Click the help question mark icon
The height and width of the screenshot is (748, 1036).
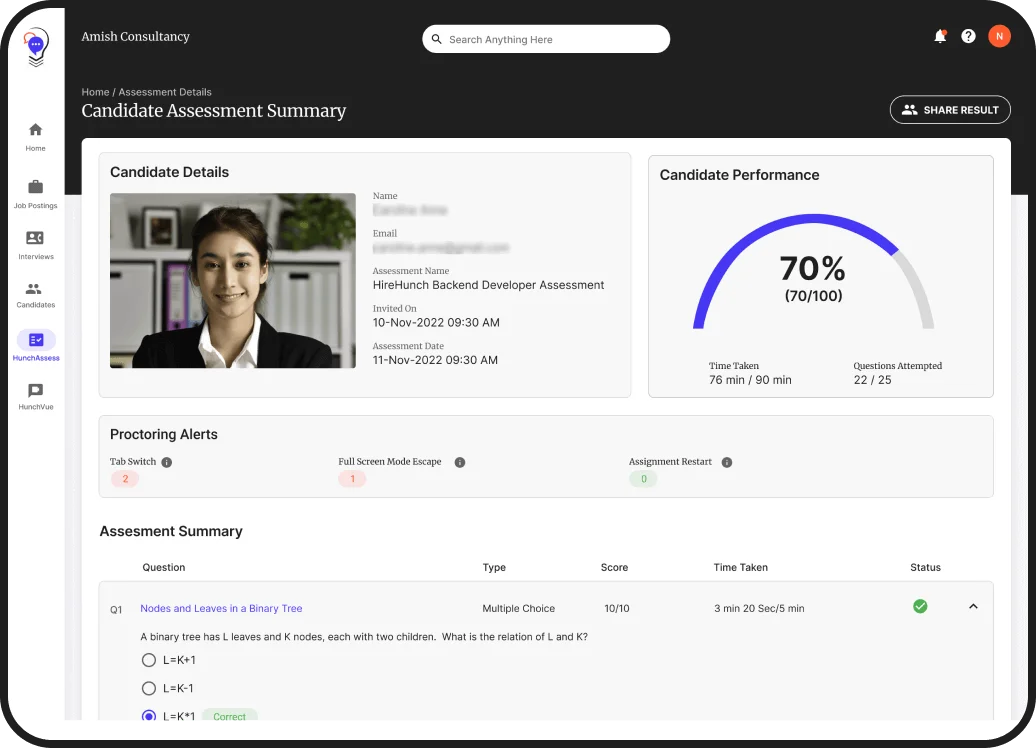[968, 36]
